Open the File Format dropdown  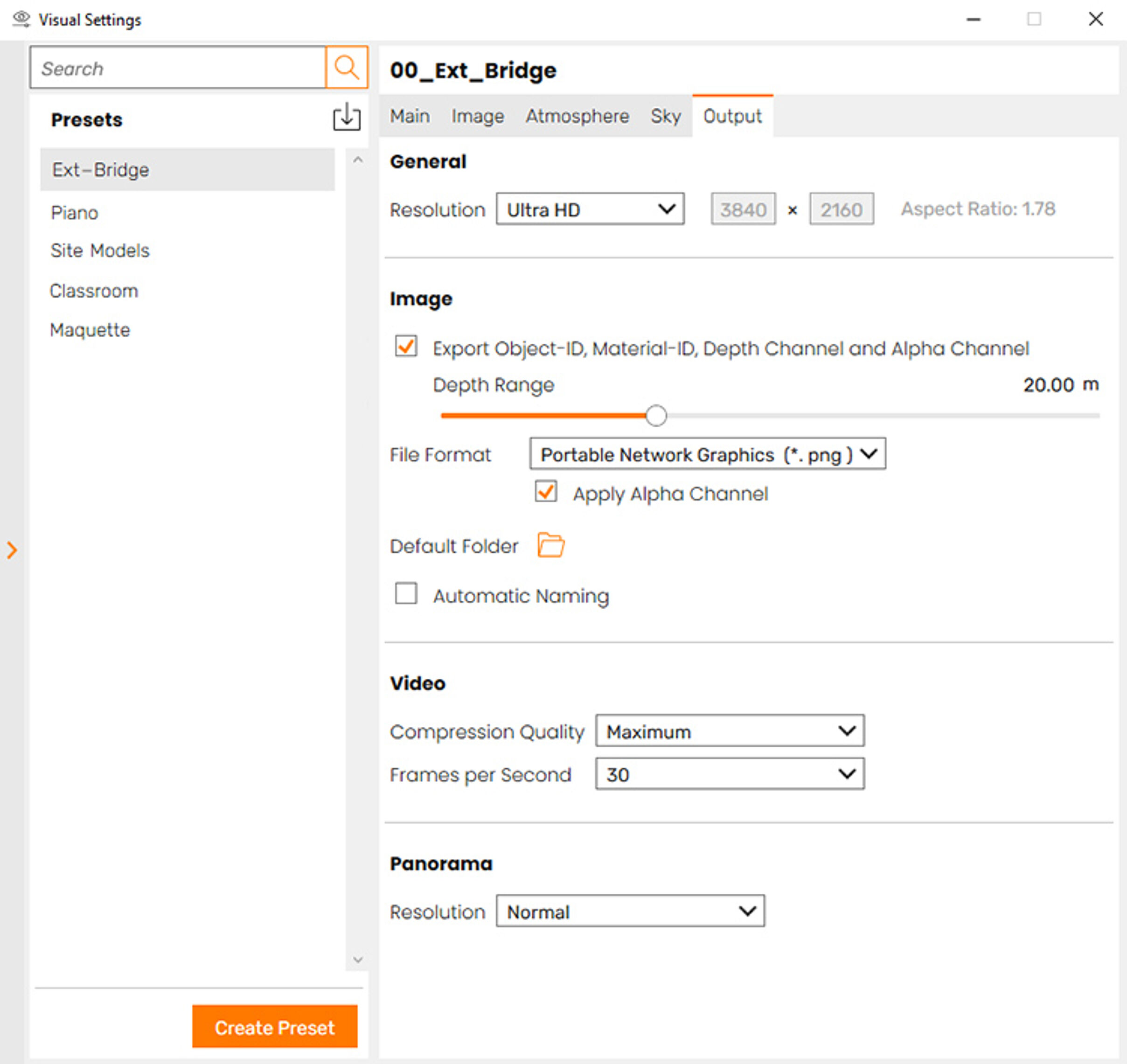[x=707, y=454]
